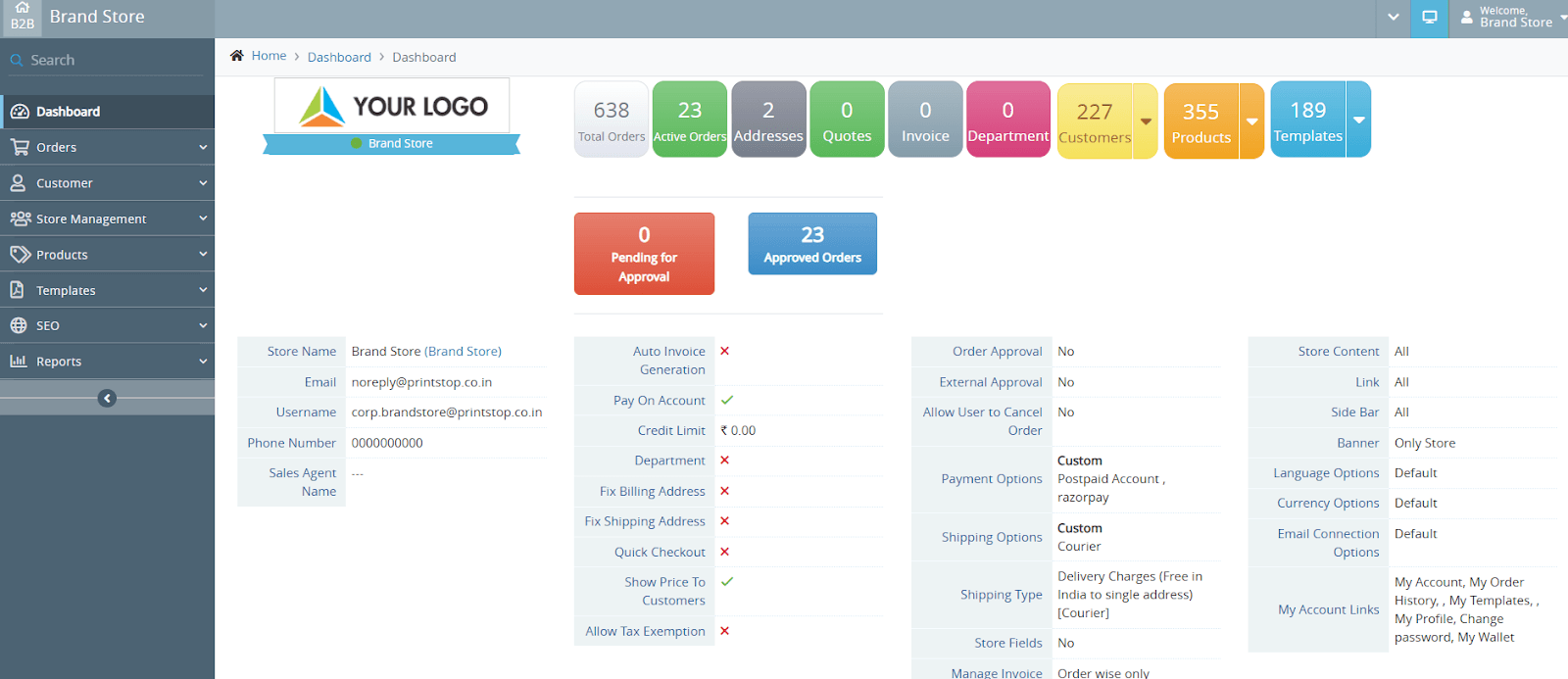
Task: Expand the Store Management sidebar menu
Action: pos(107,218)
